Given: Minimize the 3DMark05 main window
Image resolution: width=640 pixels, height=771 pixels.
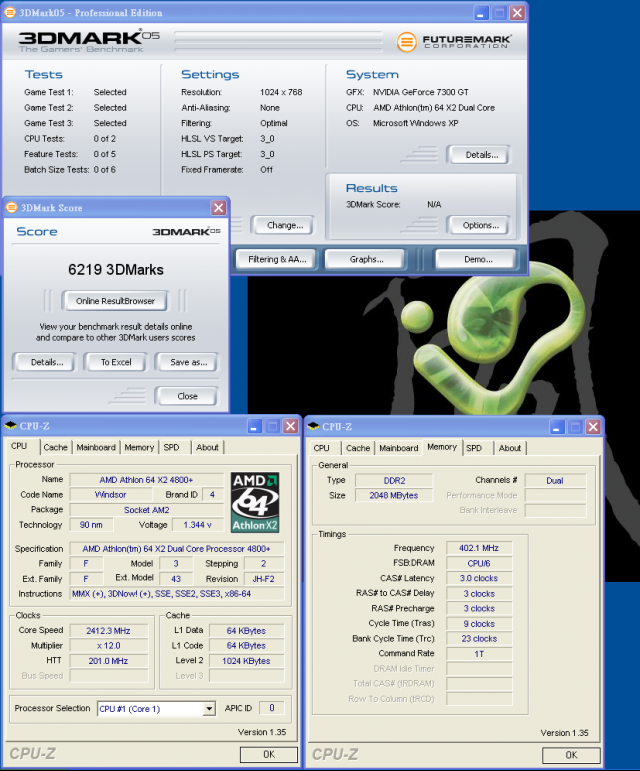Looking at the screenshot, I should click(481, 13).
